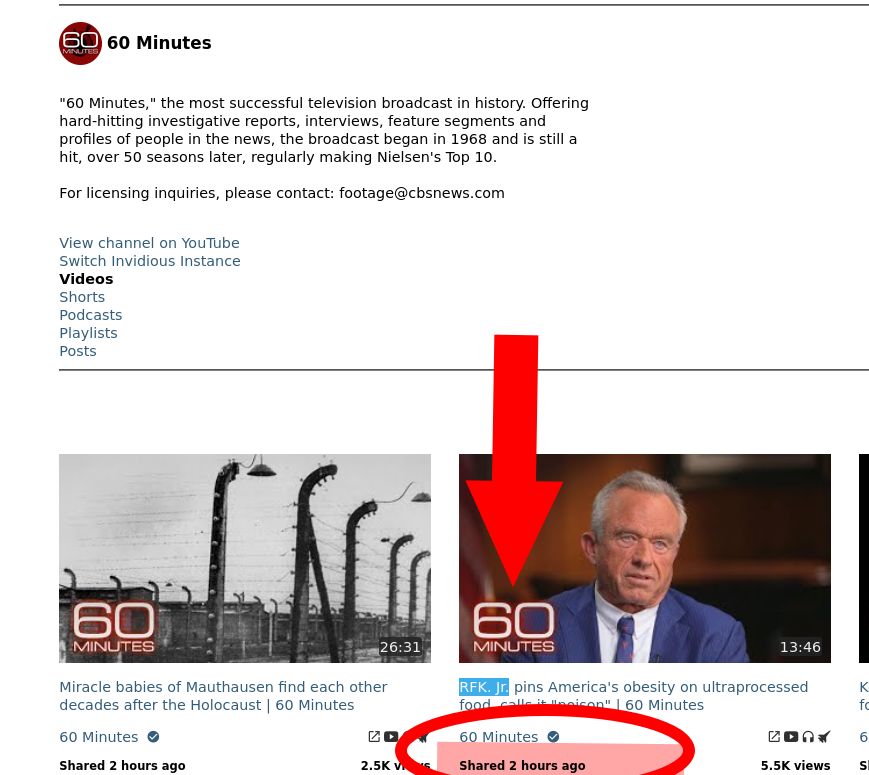Click verified badge beside Mauthausen video's 60 Minutes
The height and width of the screenshot is (775, 869).
(154, 736)
